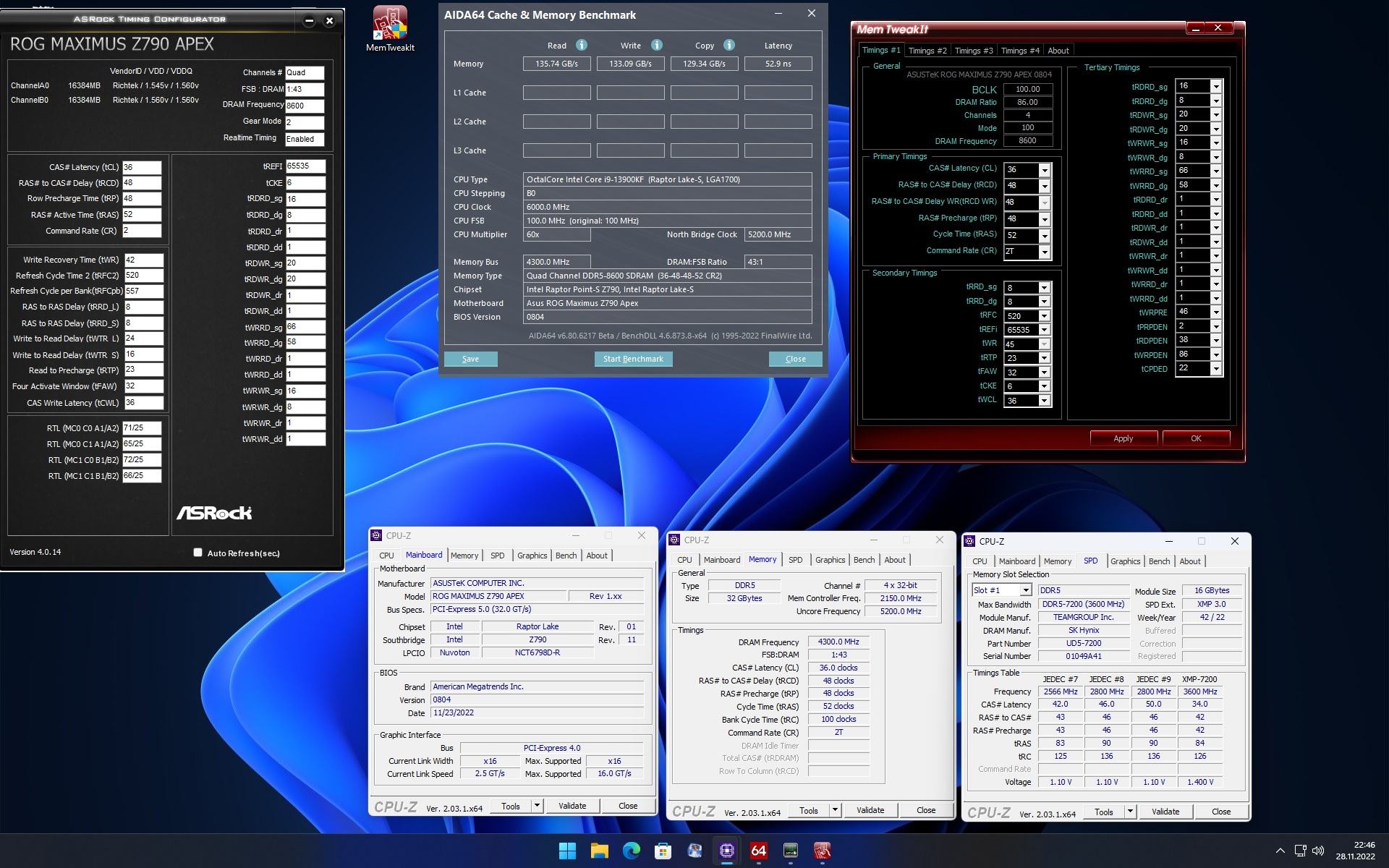Select the Bench tab in CPU-Z Memory window

point(864,560)
